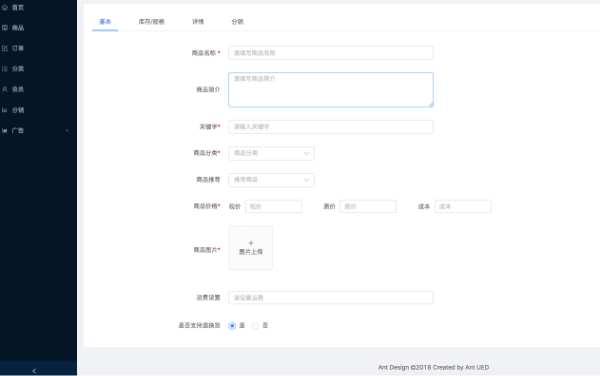Open the 商品分类 dropdown
The image size is (600, 376).
tap(271, 153)
